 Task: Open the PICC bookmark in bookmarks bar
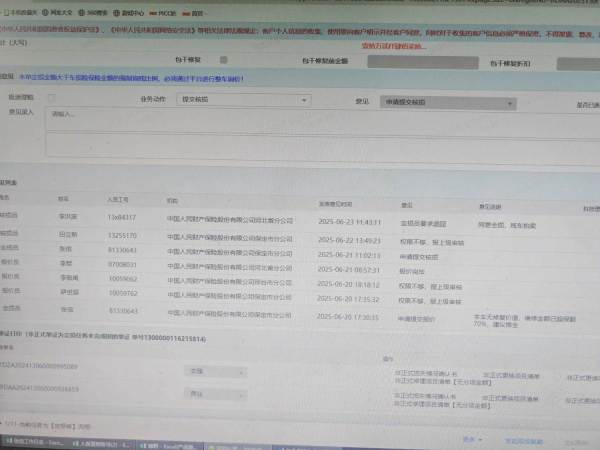[163, 13]
